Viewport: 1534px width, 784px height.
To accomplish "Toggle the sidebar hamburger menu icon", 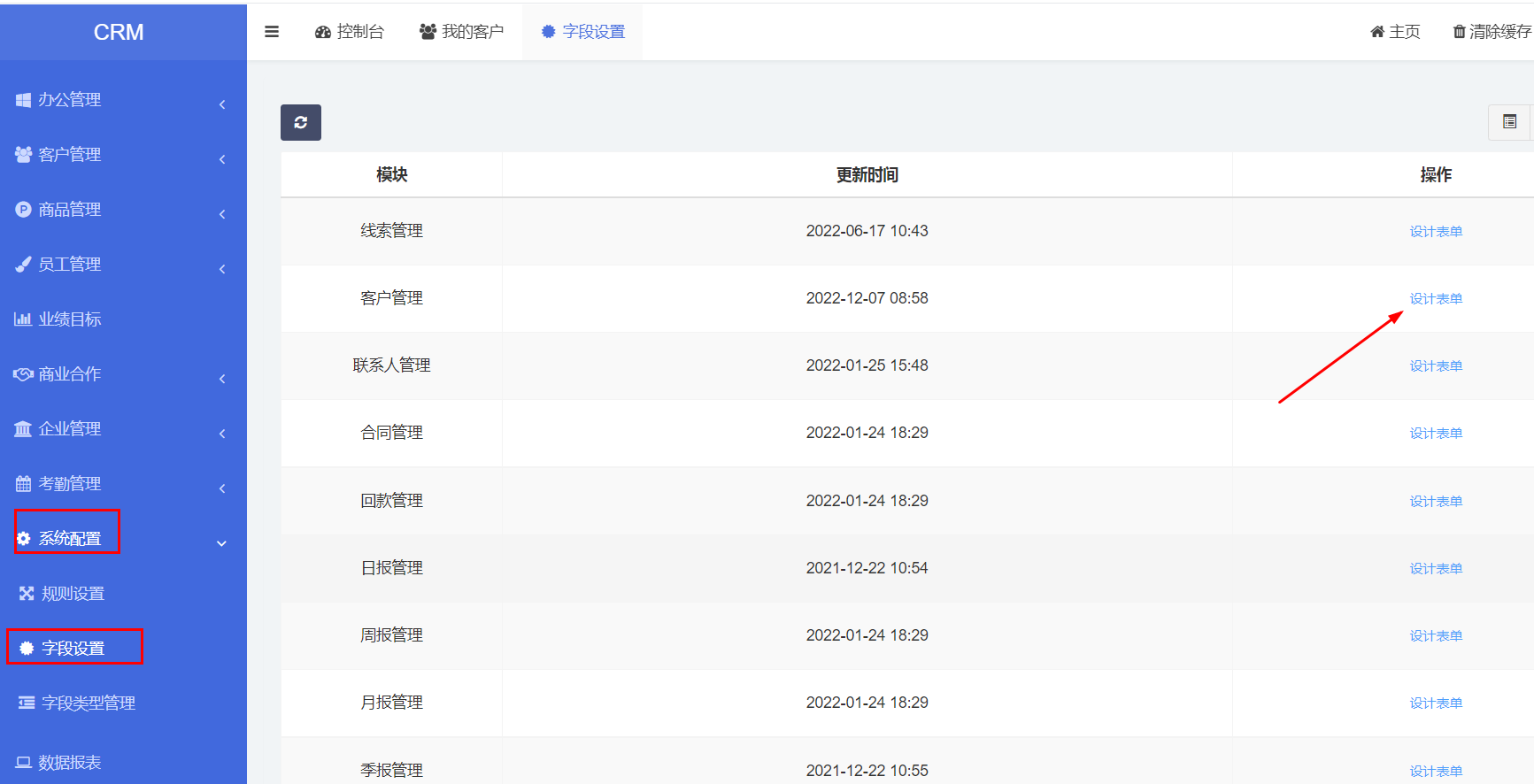I will [272, 32].
